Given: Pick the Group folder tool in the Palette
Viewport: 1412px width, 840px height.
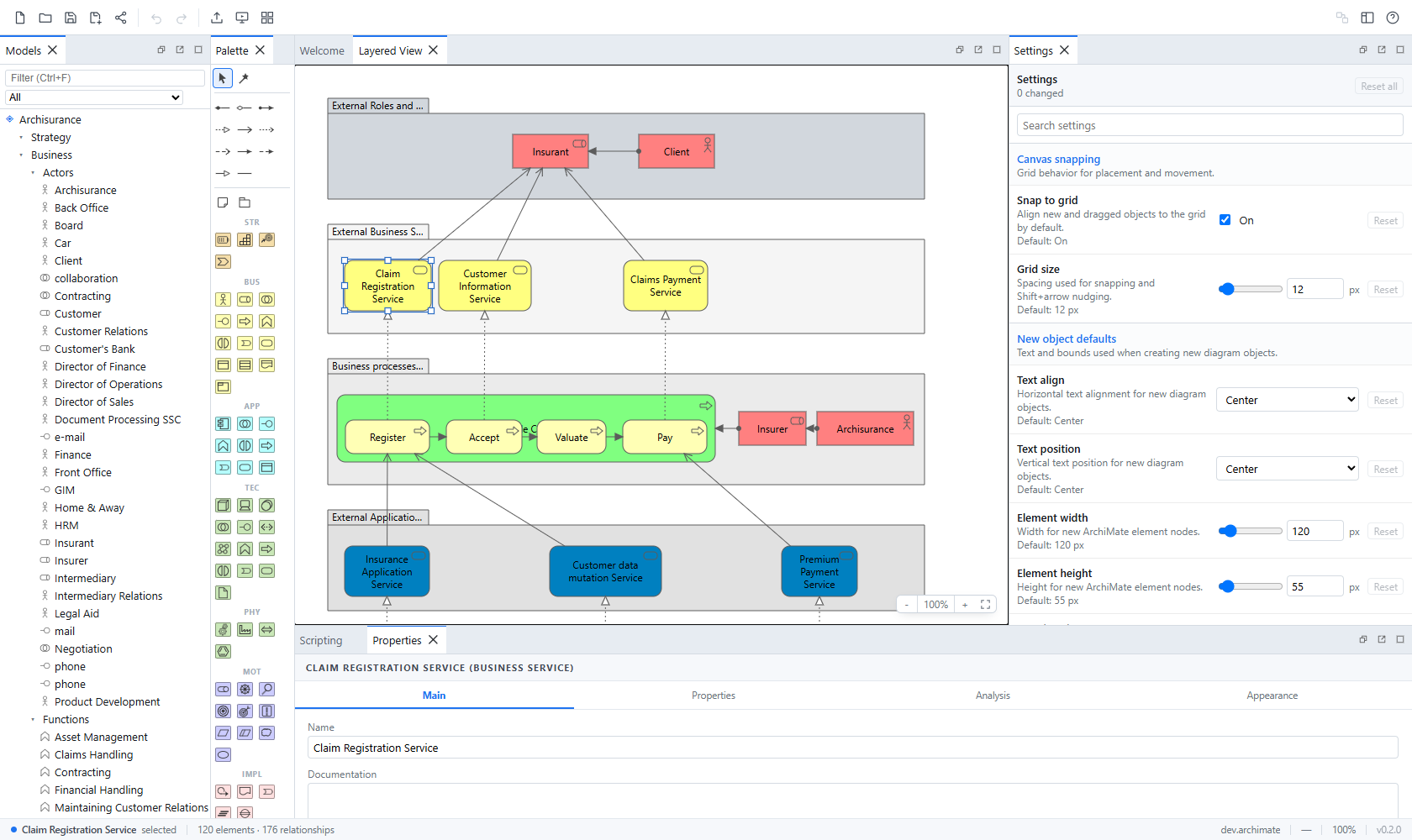Looking at the screenshot, I should pyautogui.click(x=245, y=202).
